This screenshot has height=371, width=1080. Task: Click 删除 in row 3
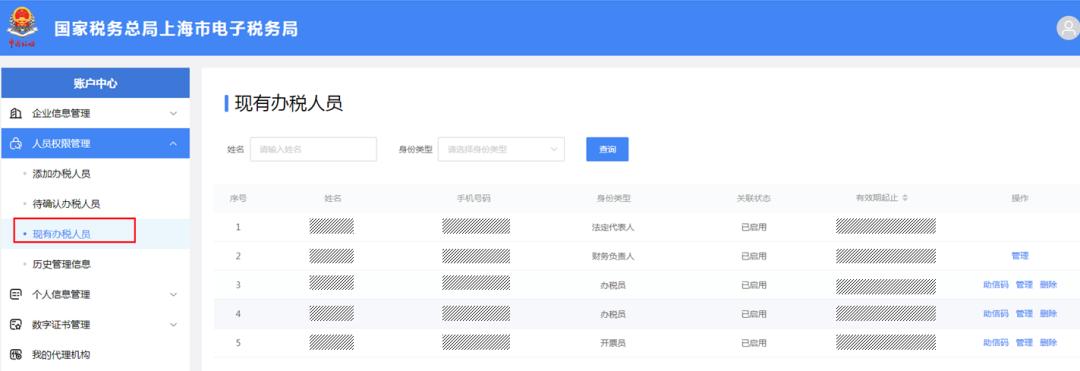pyautogui.click(x=1048, y=285)
